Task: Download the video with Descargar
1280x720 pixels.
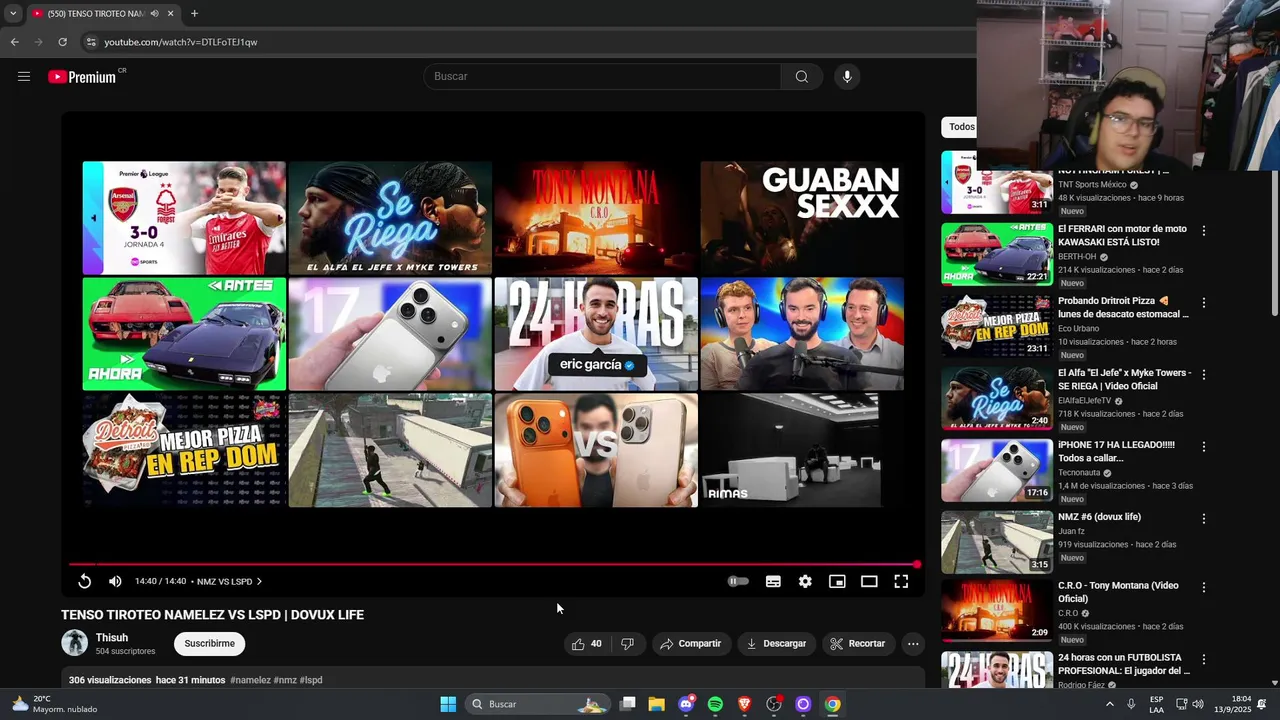Action: click(776, 644)
